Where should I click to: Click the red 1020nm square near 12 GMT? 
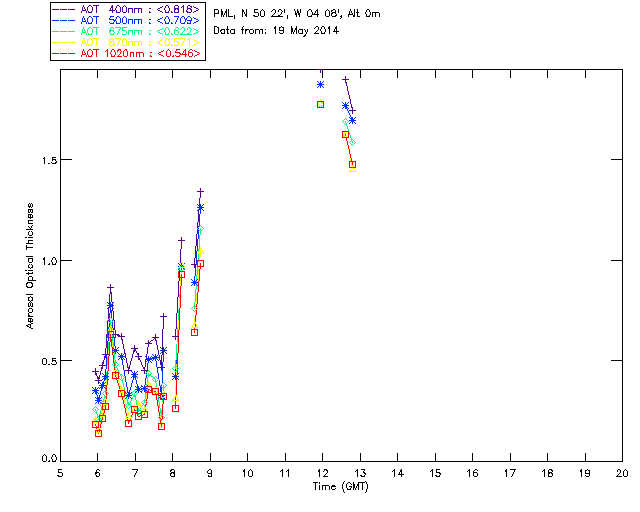[x=320, y=105]
